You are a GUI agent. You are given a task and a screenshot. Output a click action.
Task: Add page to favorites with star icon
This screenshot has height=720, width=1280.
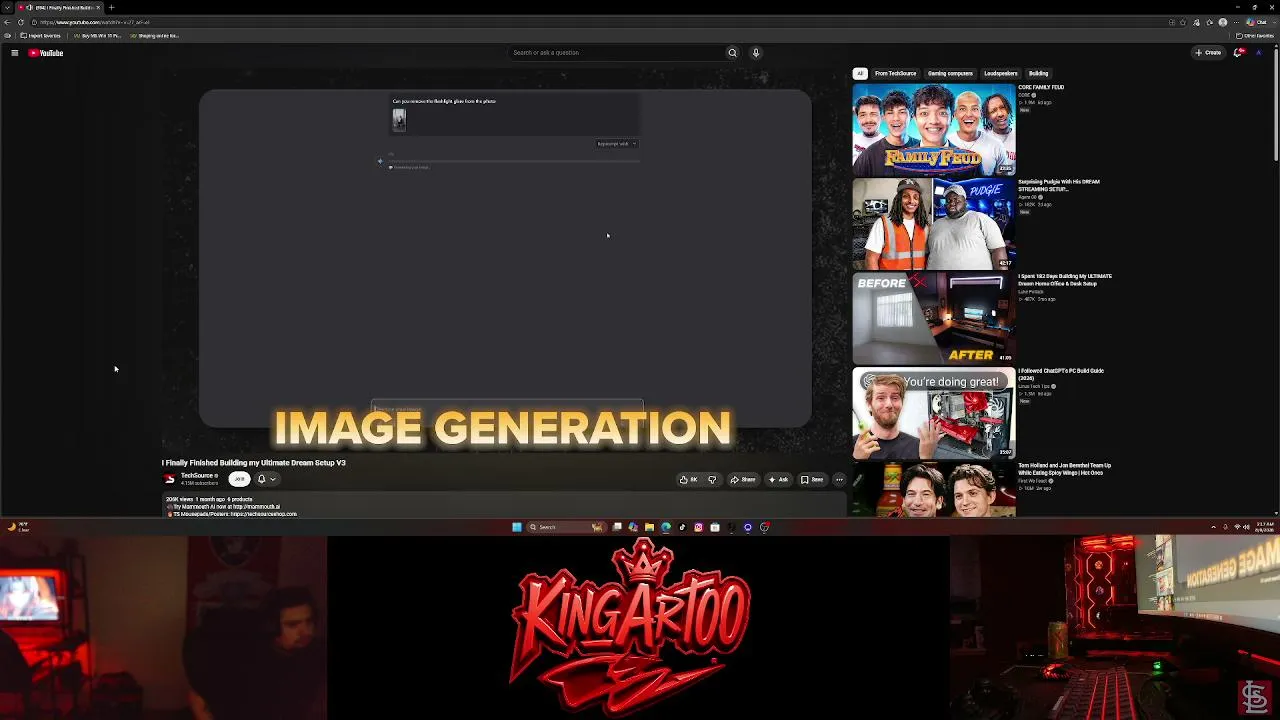click(1184, 22)
